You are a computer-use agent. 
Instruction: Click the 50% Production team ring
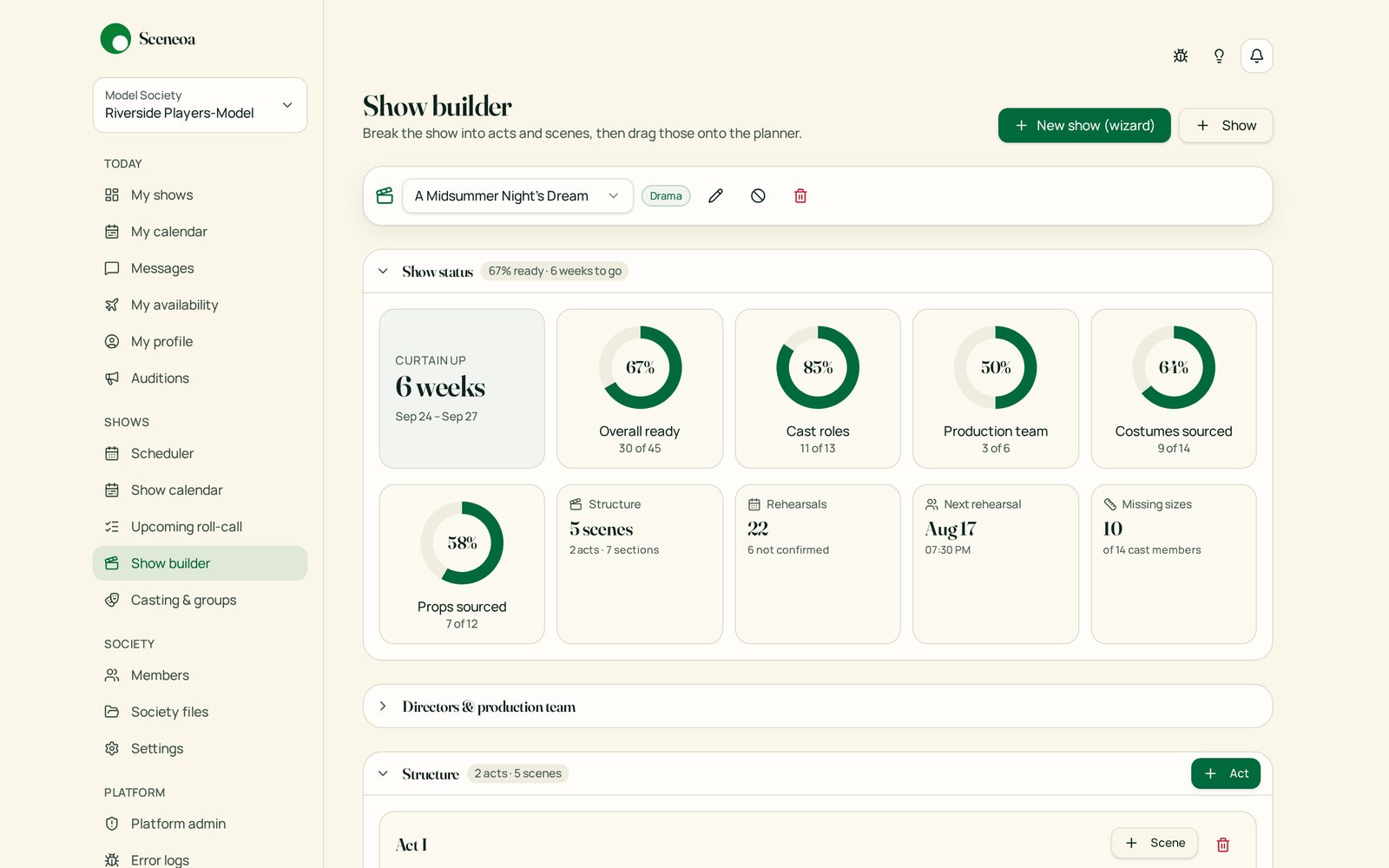coord(996,367)
